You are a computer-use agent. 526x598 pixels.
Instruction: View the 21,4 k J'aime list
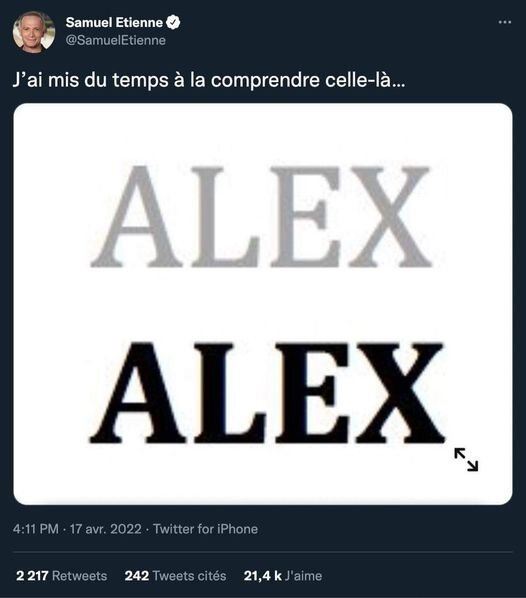point(283,575)
